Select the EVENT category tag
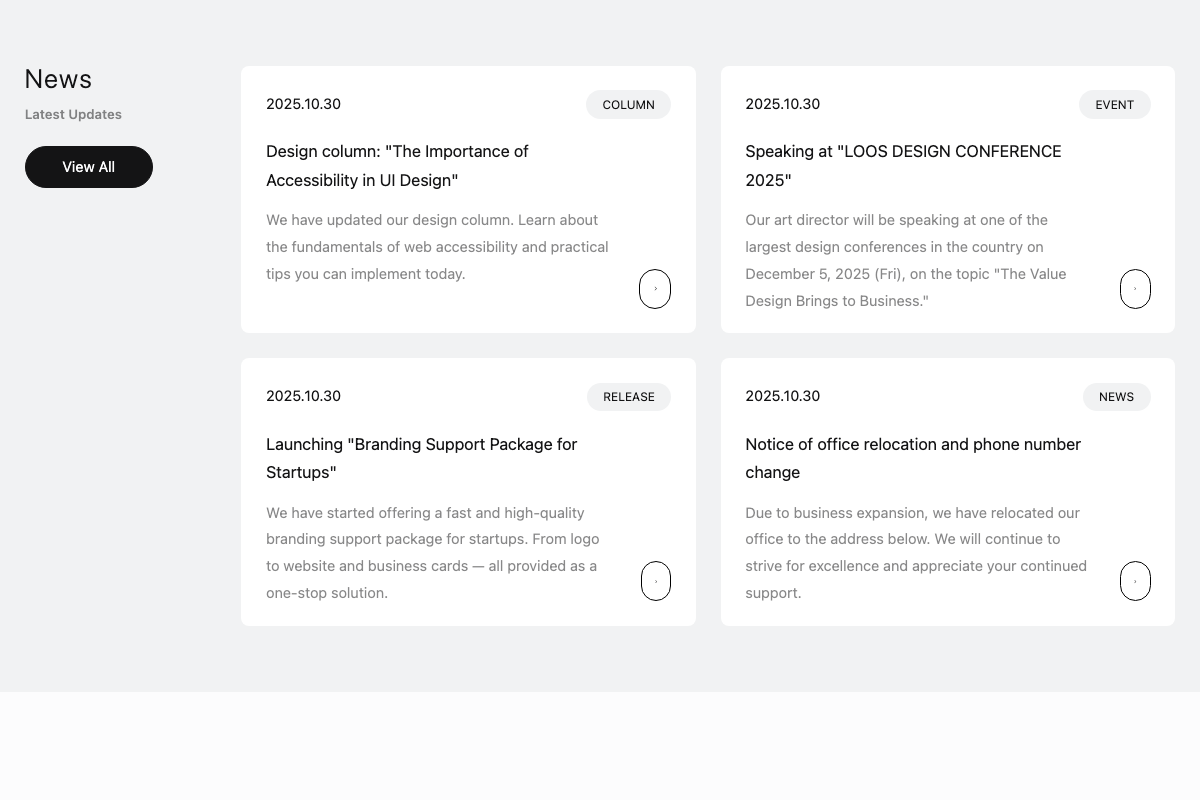The height and width of the screenshot is (800, 1200). [1114, 105]
